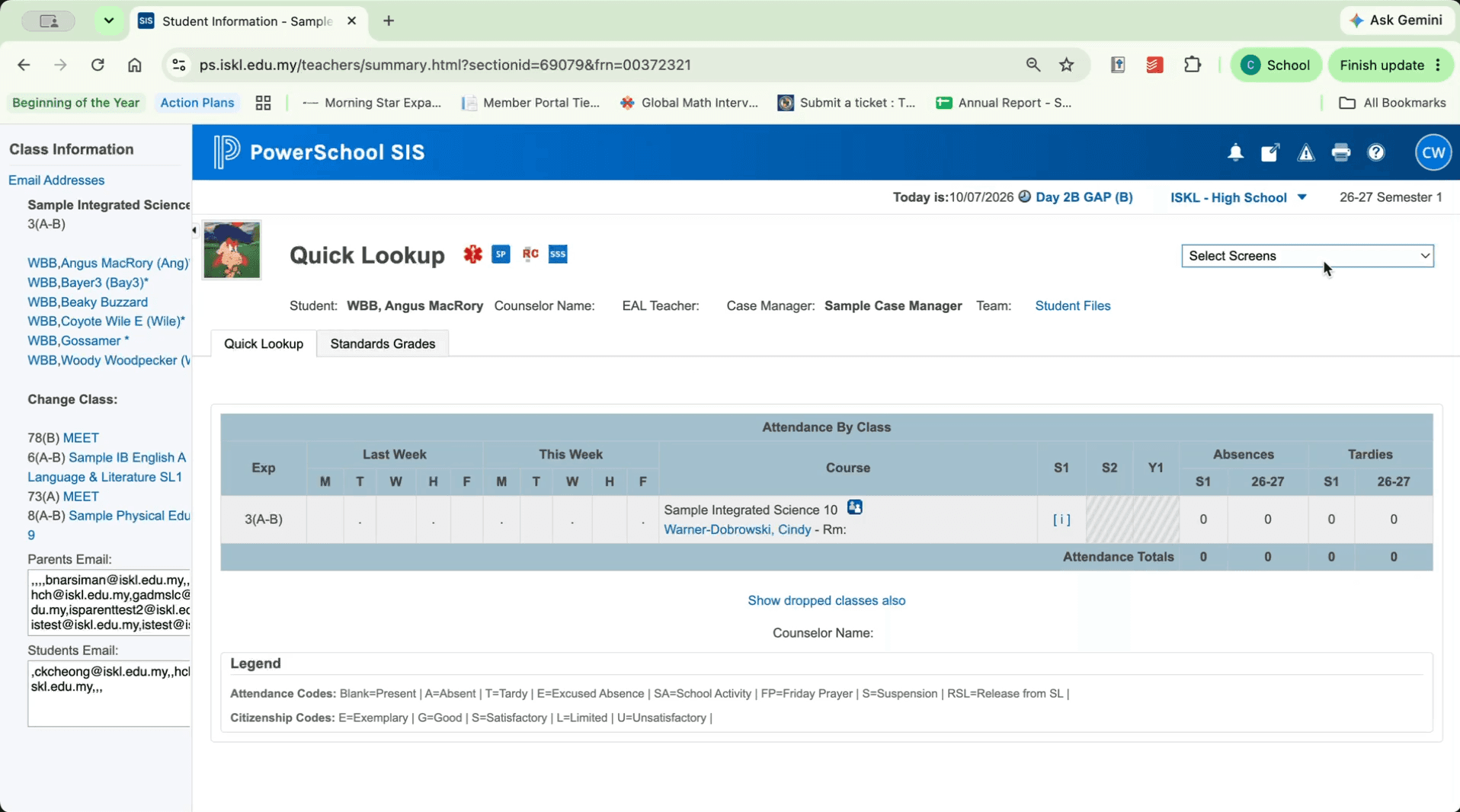
Task: Open the browser extensions puzzle icon
Action: (x=1193, y=65)
